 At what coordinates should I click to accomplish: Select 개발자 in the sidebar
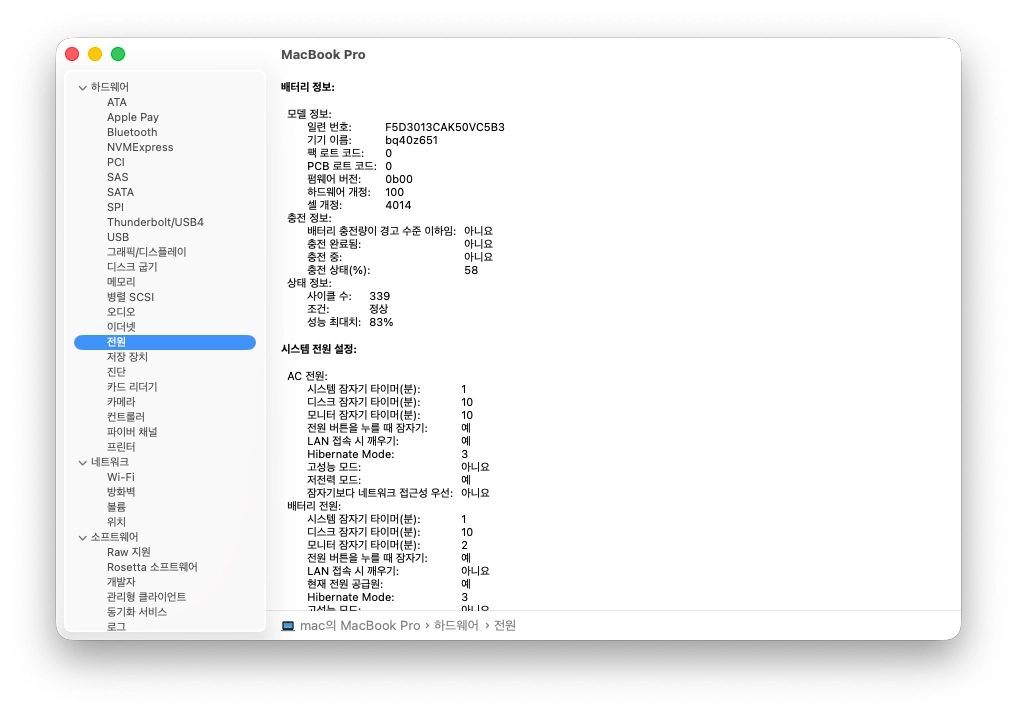click(x=121, y=582)
